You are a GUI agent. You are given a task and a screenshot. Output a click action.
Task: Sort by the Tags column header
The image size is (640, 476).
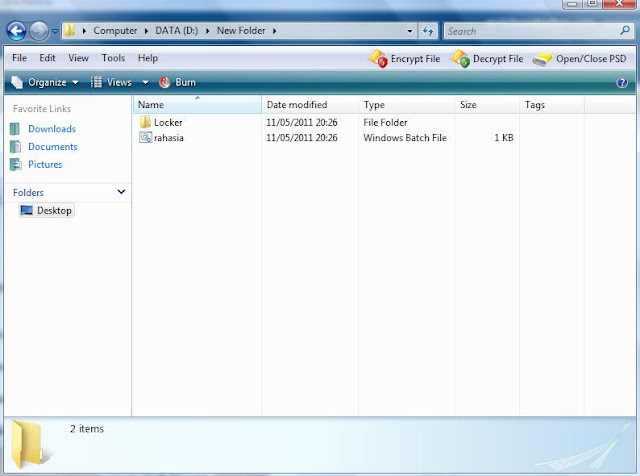(552, 105)
